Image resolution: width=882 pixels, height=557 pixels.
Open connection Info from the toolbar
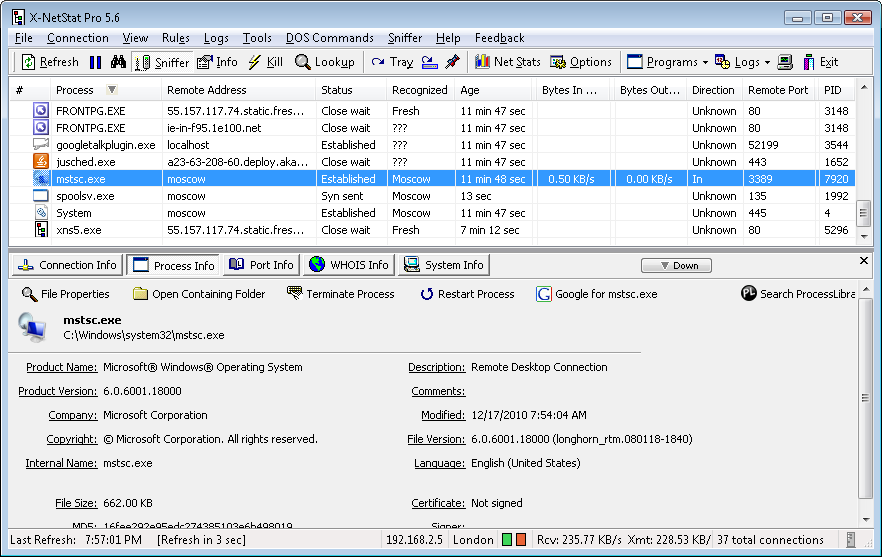[217, 62]
